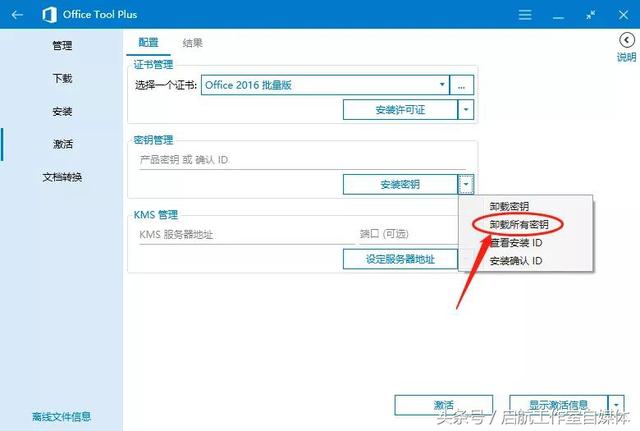
Task: Click into the 产品密钥 或 确认 ID field
Action: [x=302, y=160]
